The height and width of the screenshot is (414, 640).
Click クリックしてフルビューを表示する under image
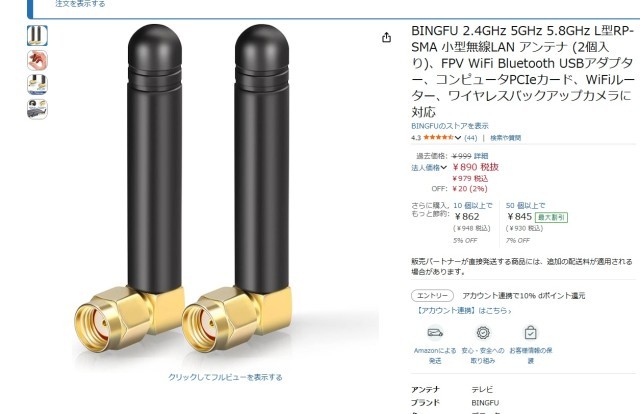pyautogui.click(x=225, y=377)
